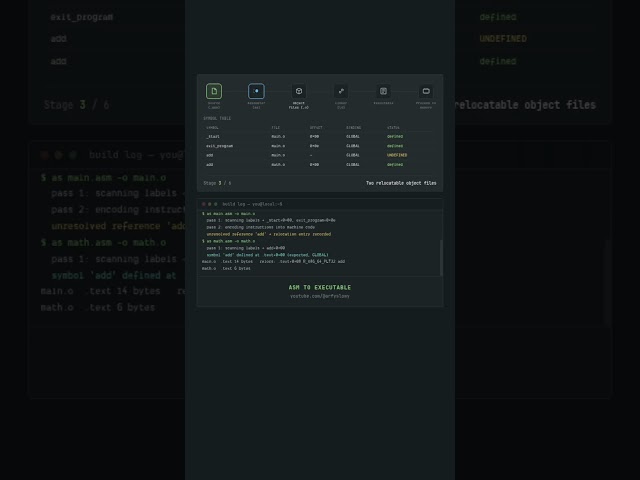Click the 'pass 2: encoding instructions' log line
Image resolution: width=640 pixels, height=480 pixels.
coord(260,227)
